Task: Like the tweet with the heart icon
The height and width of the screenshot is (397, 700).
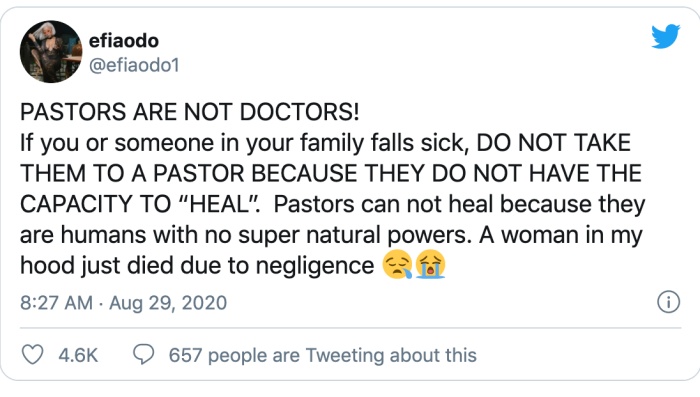Action: (33, 355)
